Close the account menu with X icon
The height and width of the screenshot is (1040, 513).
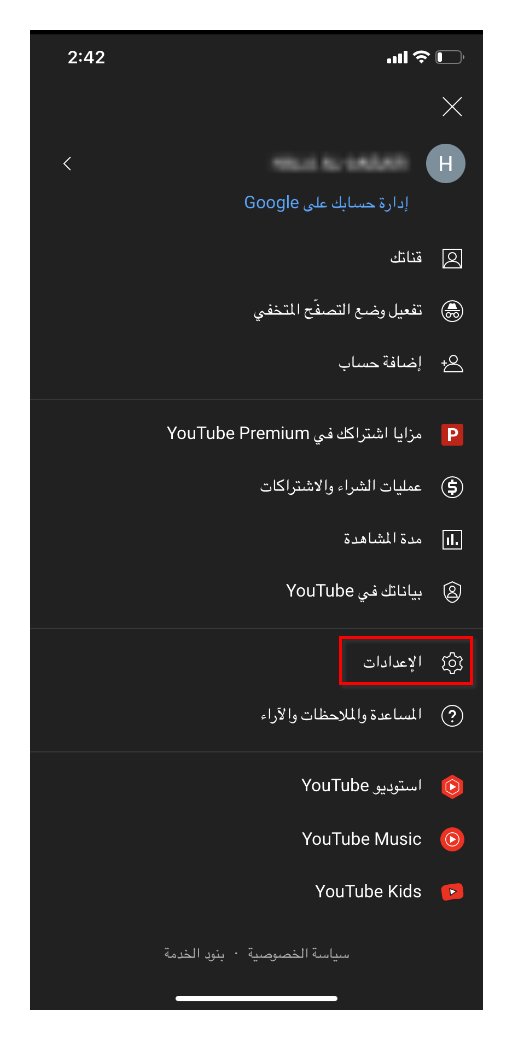tap(452, 107)
